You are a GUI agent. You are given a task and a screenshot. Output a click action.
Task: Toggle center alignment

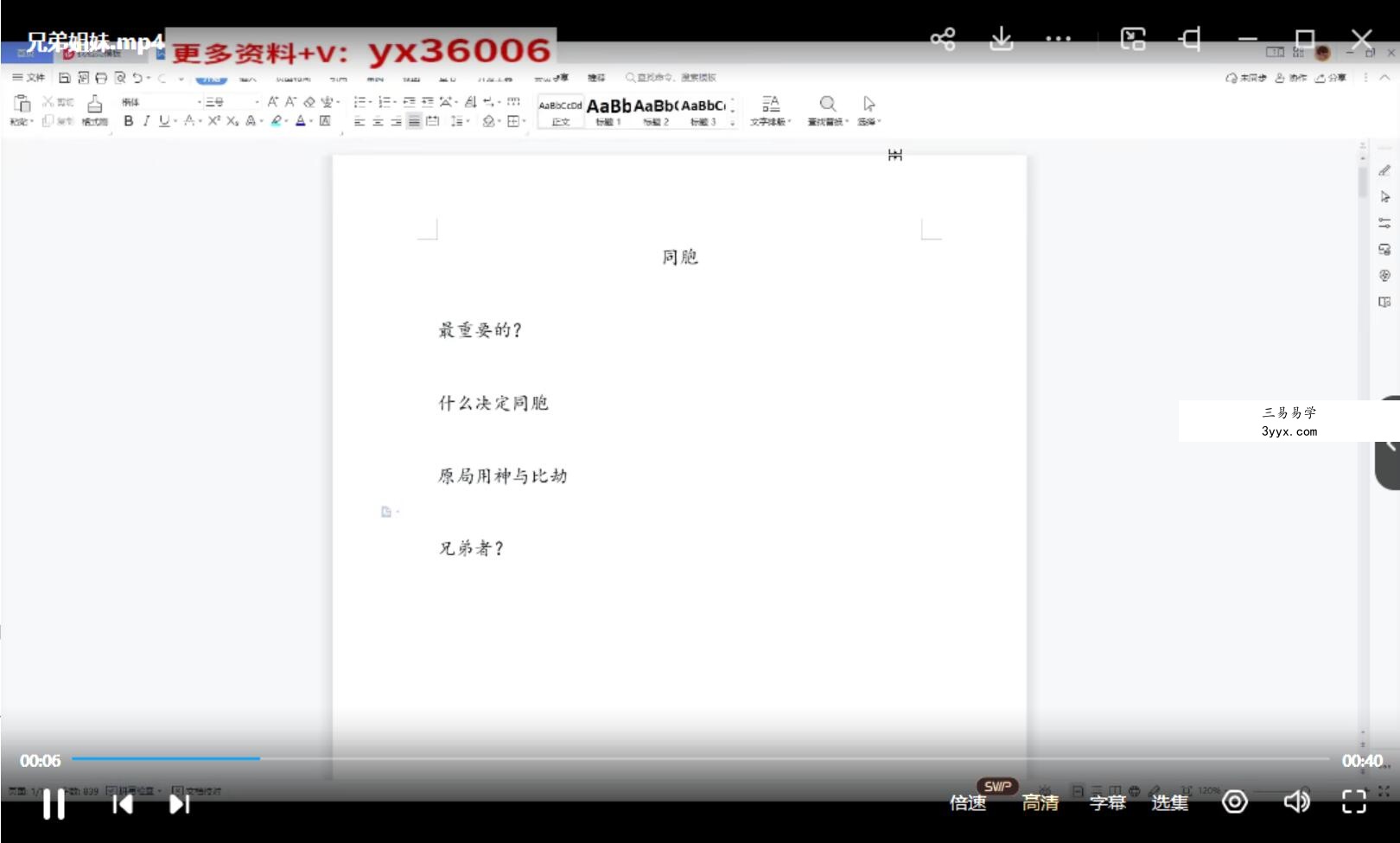[378, 121]
